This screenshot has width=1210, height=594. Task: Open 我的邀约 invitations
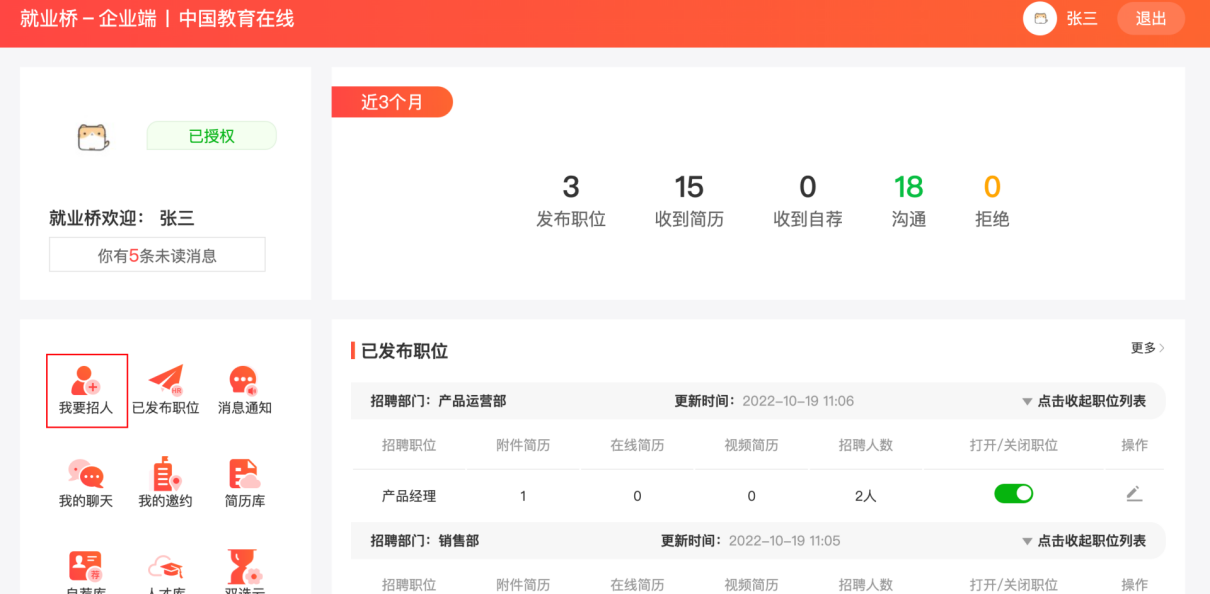pyautogui.click(x=165, y=481)
